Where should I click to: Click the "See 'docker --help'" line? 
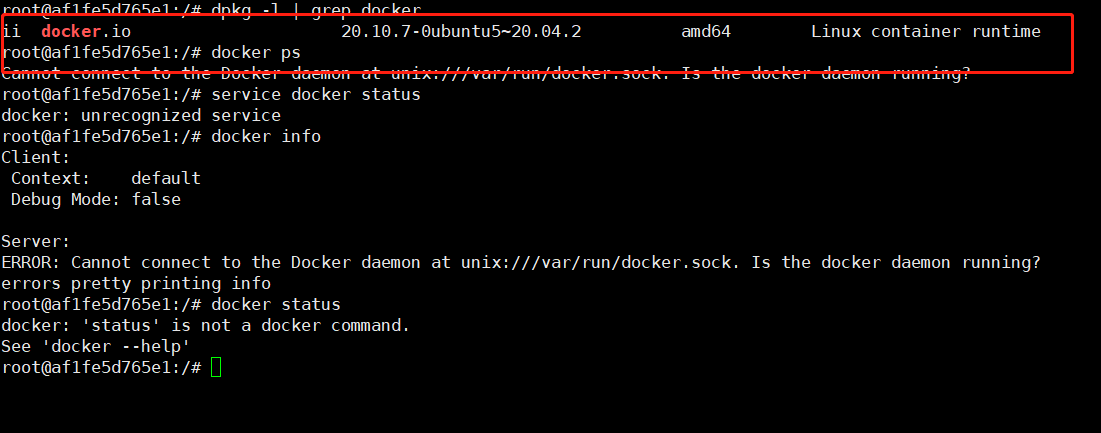coord(96,347)
